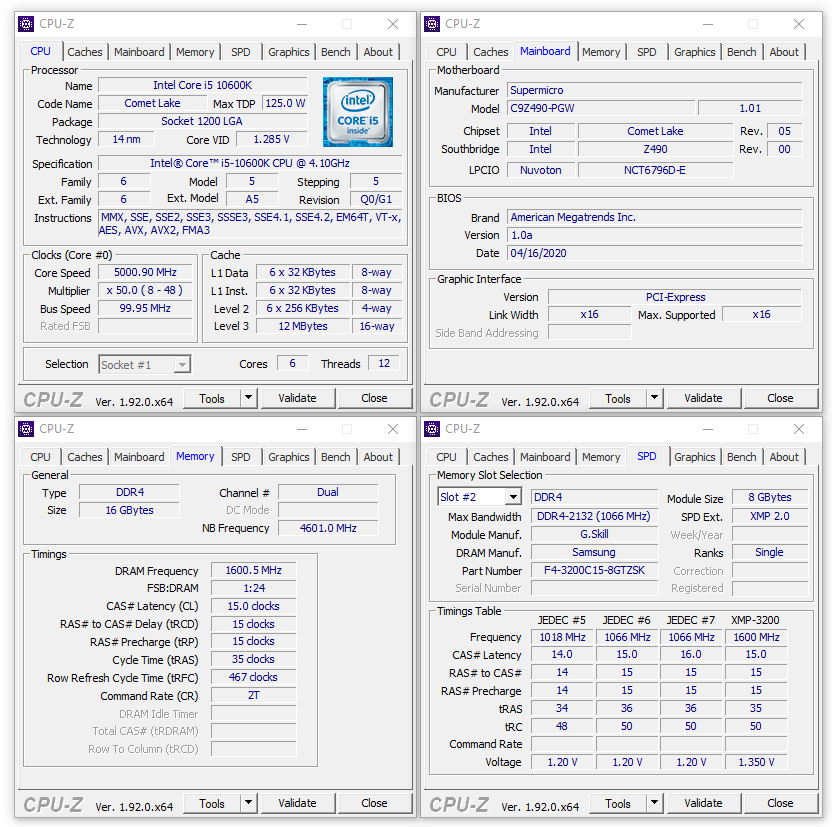Click the Intel Core i5 logo badge
Image resolution: width=832 pixels, height=827 pixels.
coord(358,112)
